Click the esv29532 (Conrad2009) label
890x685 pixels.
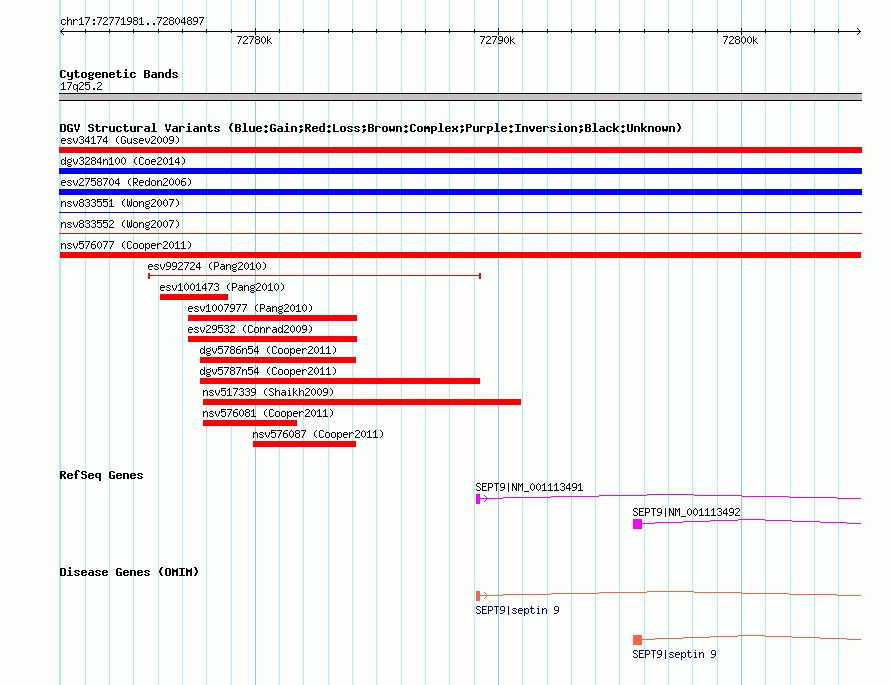(x=250, y=329)
